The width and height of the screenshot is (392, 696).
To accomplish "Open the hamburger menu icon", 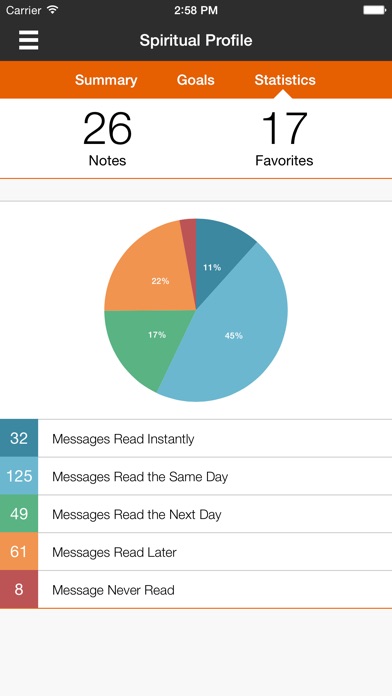I will click(x=28, y=40).
